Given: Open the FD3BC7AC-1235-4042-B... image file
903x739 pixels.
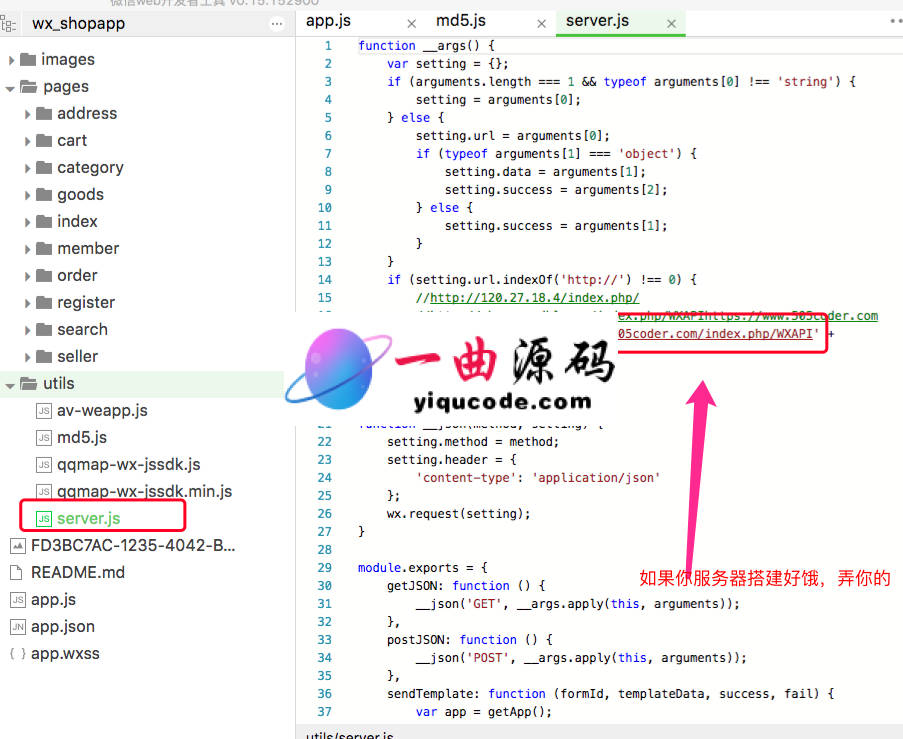Looking at the screenshot, I should 133,546.
